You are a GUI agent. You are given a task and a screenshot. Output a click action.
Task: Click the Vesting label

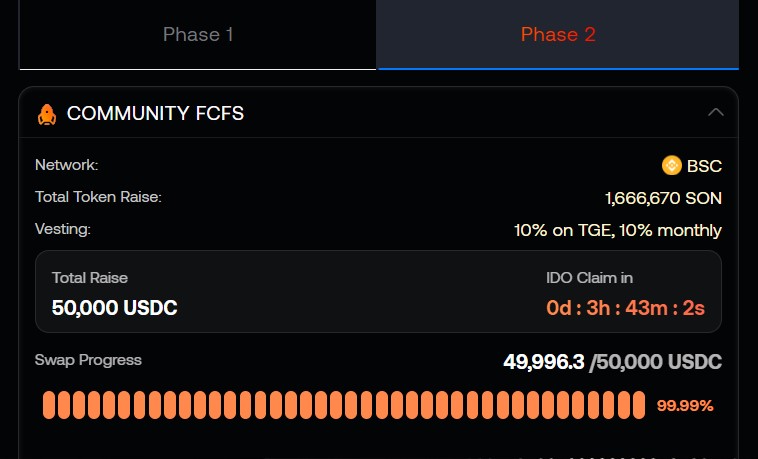[x=62, y=229]
